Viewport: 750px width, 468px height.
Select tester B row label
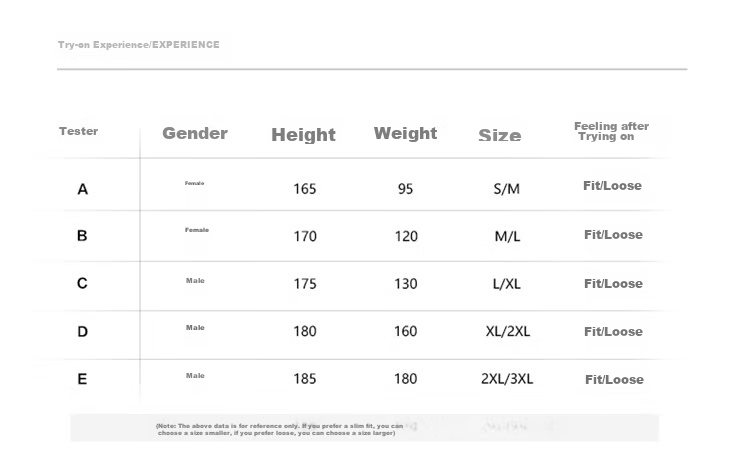(x=82, y=235)
